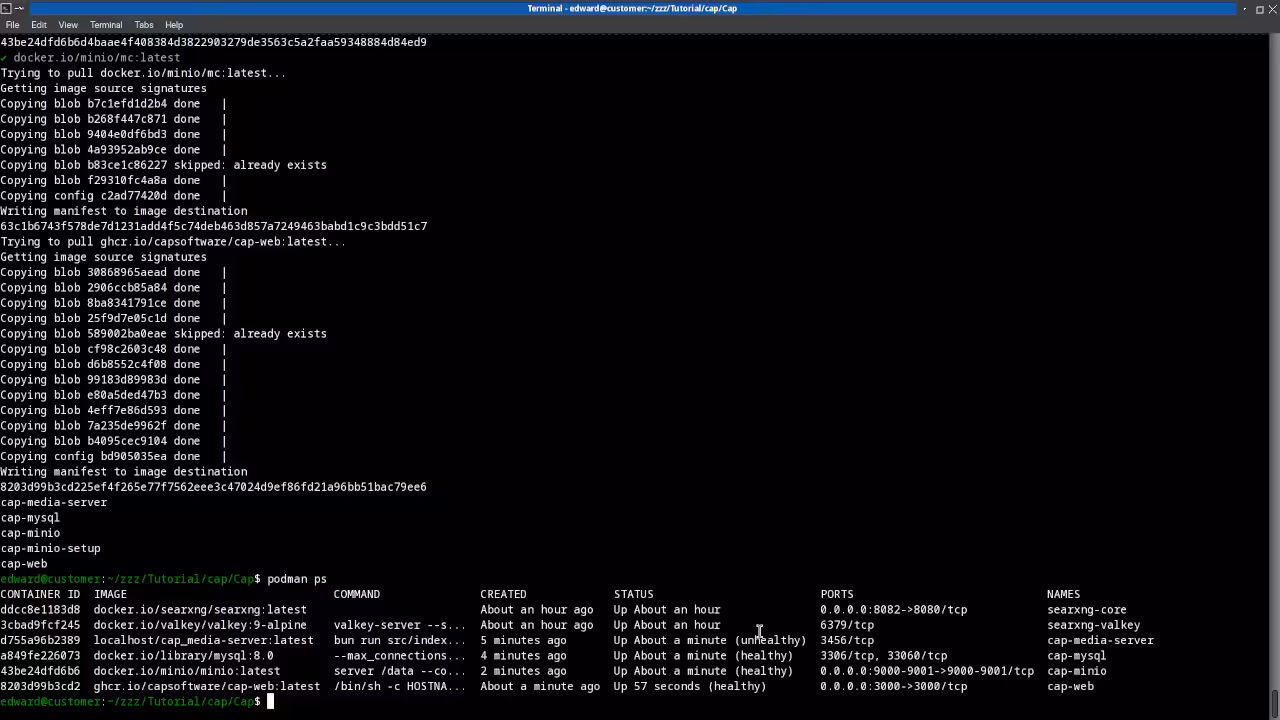1280x720 pixels.
Task: Click command 'valkey-server --s...'
Action: tap(400, 625)
